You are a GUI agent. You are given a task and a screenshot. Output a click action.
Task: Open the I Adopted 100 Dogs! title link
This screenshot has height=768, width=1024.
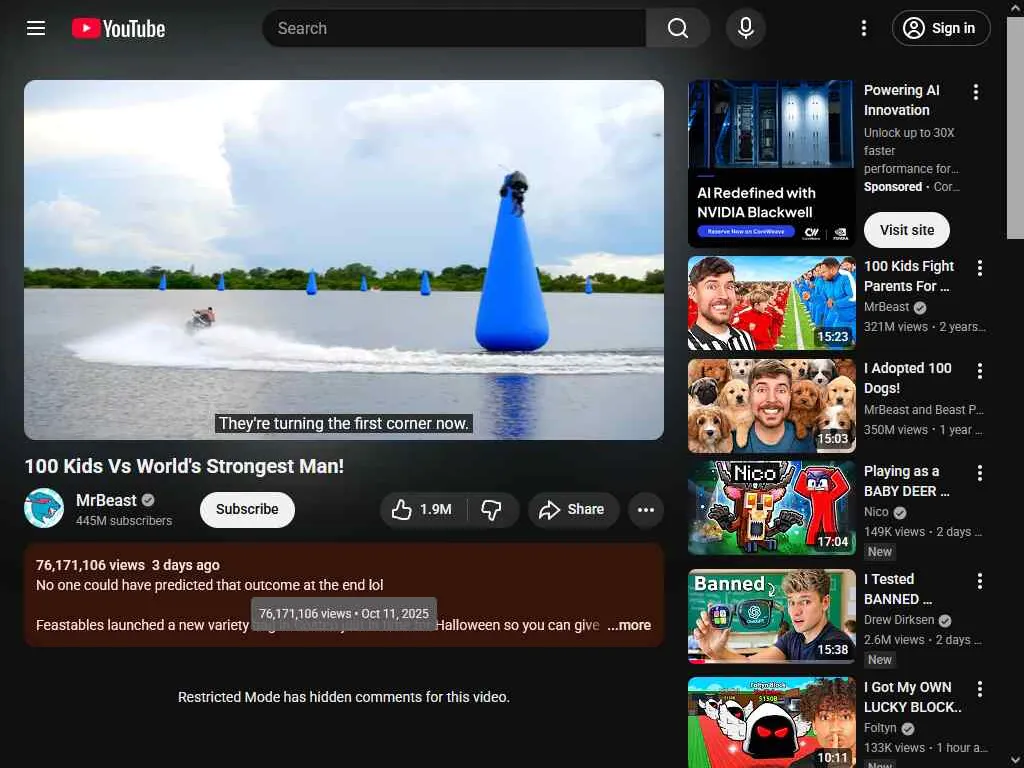[907, 378]
